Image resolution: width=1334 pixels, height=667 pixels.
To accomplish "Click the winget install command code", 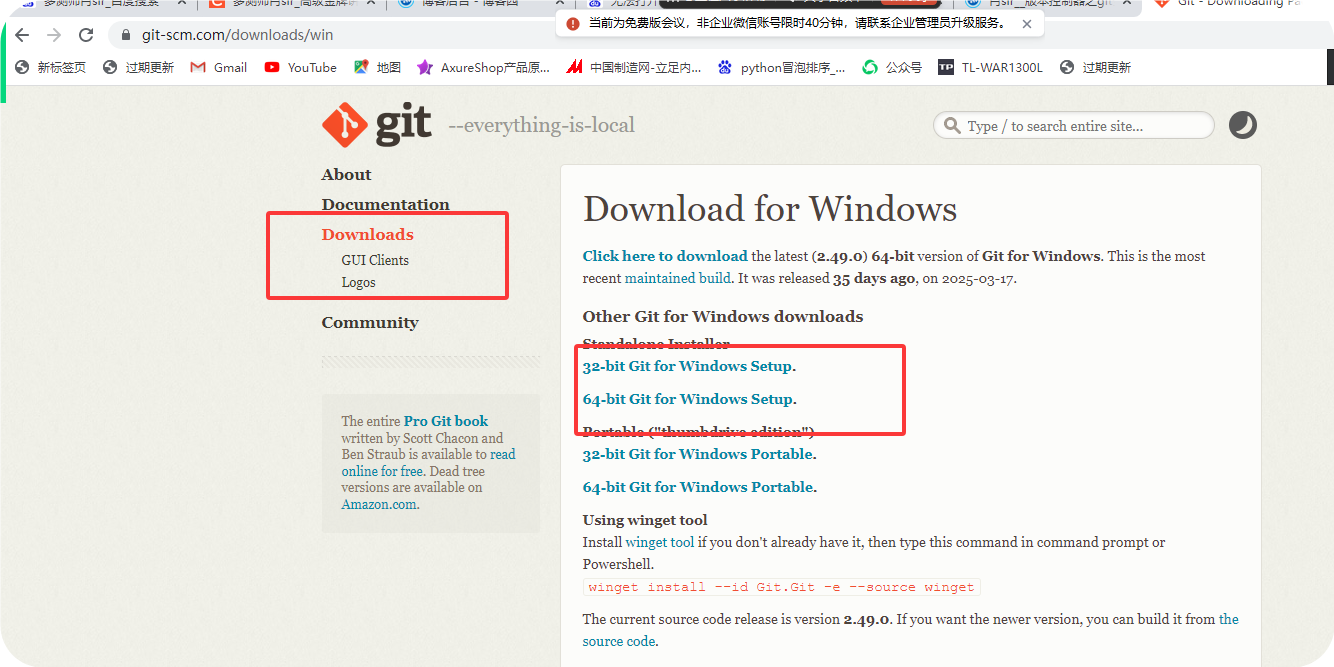I will pos(781,587).
